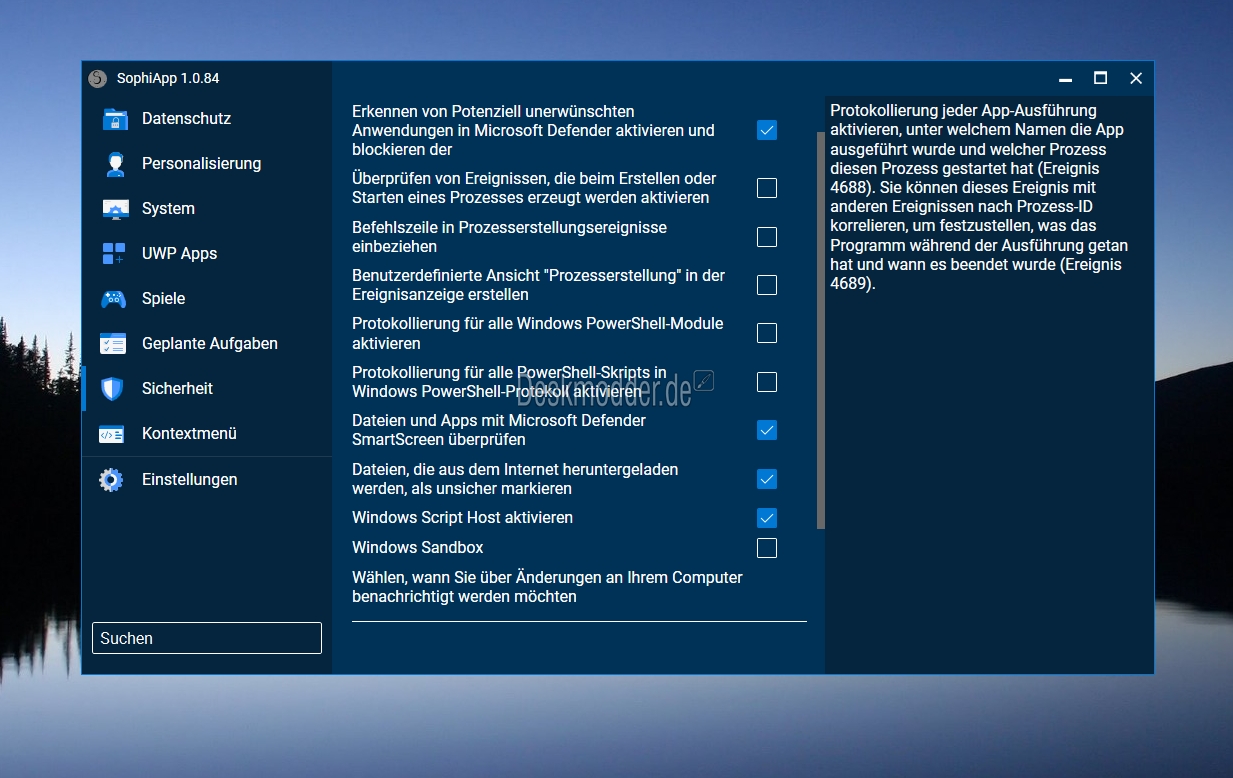Image resolution: width=1233 pixels, height=778 pixels.
Task: Click the Personalisierung person icon
Action: (115, 164)
